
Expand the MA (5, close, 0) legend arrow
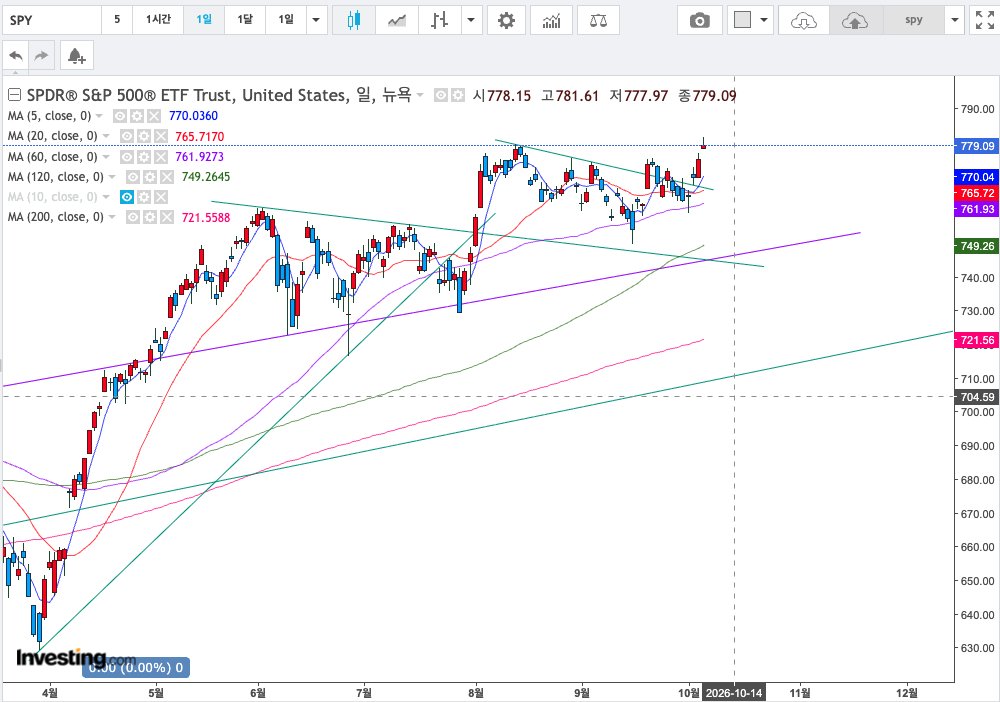click(99, 116)
